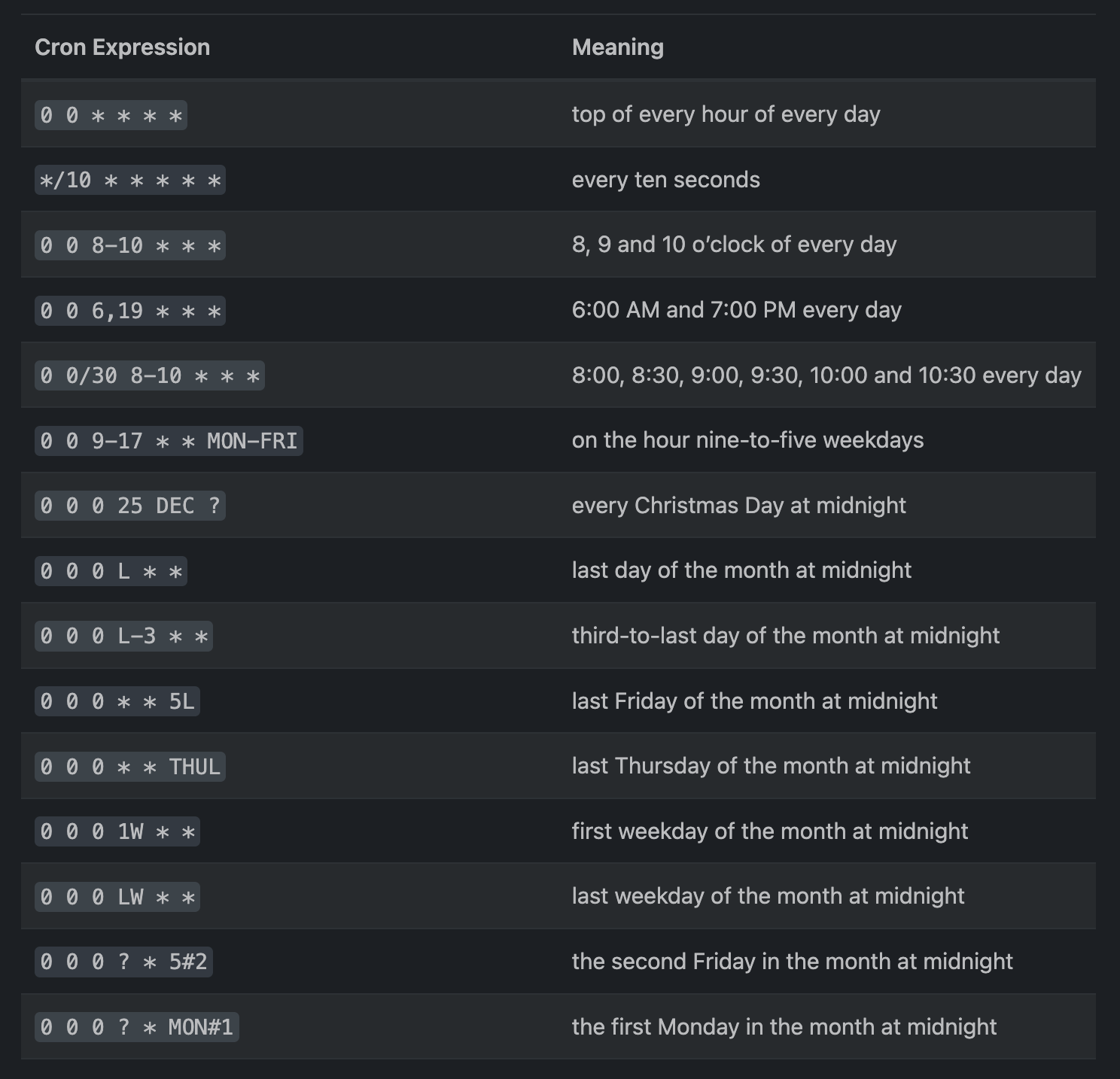Click the 'every ten seconds' description text

click(665, 180)
